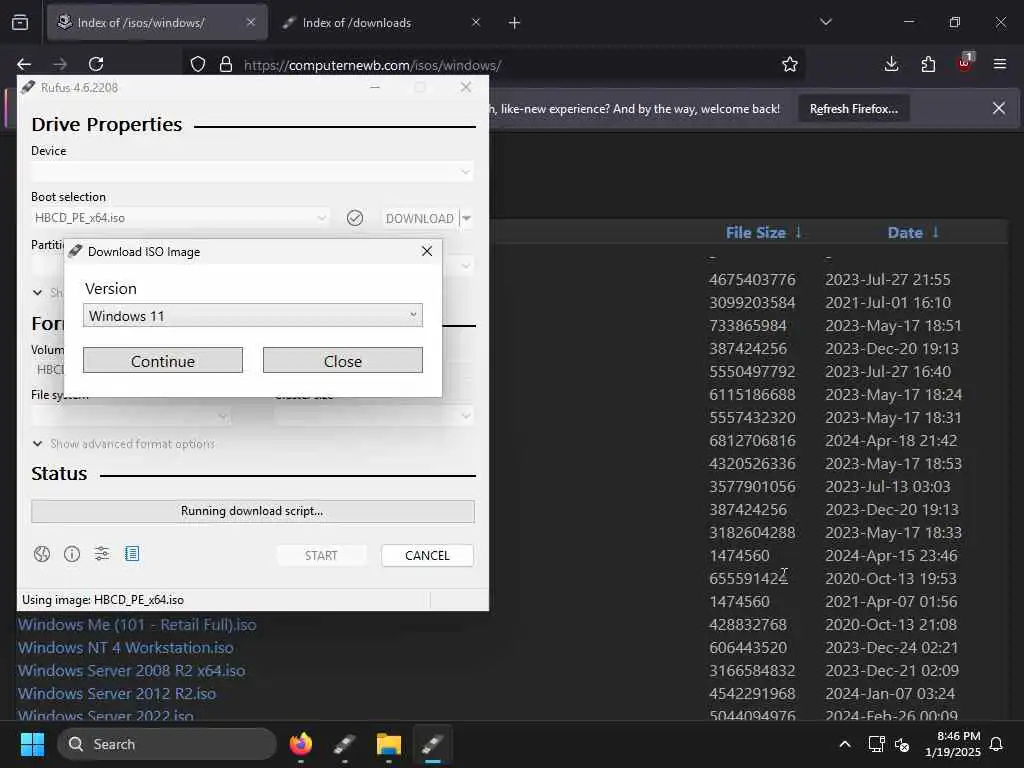This screenshot has width=1024, height=768.
Task: Switch to Index of /isos/windows/ tab
Action: 157,23
